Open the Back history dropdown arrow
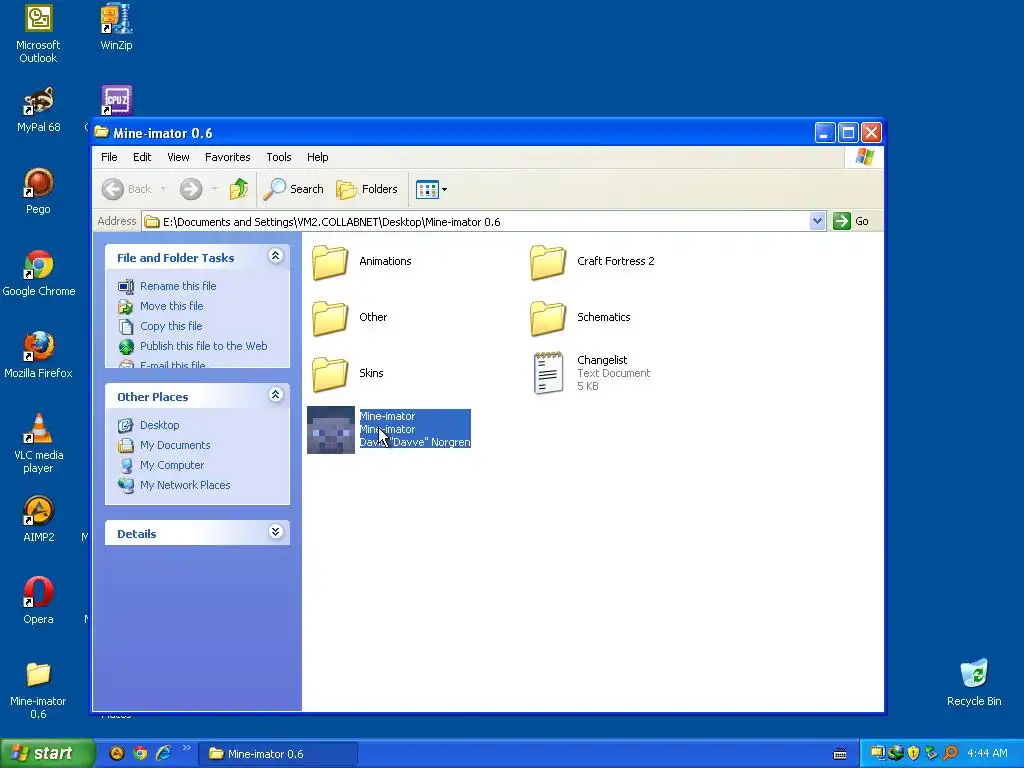The image size is (1024, 768). coord(163,189)
